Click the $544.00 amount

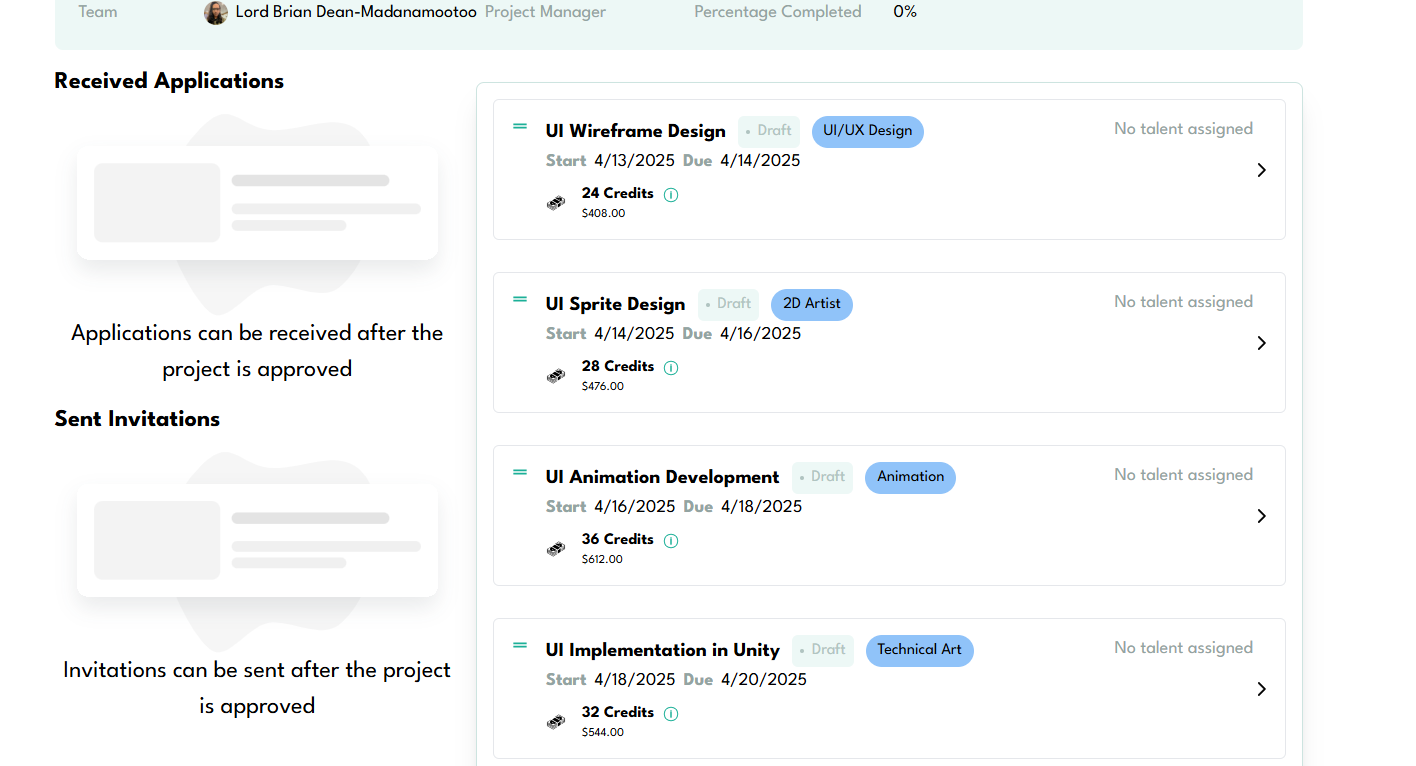click(x=603, y=732)
